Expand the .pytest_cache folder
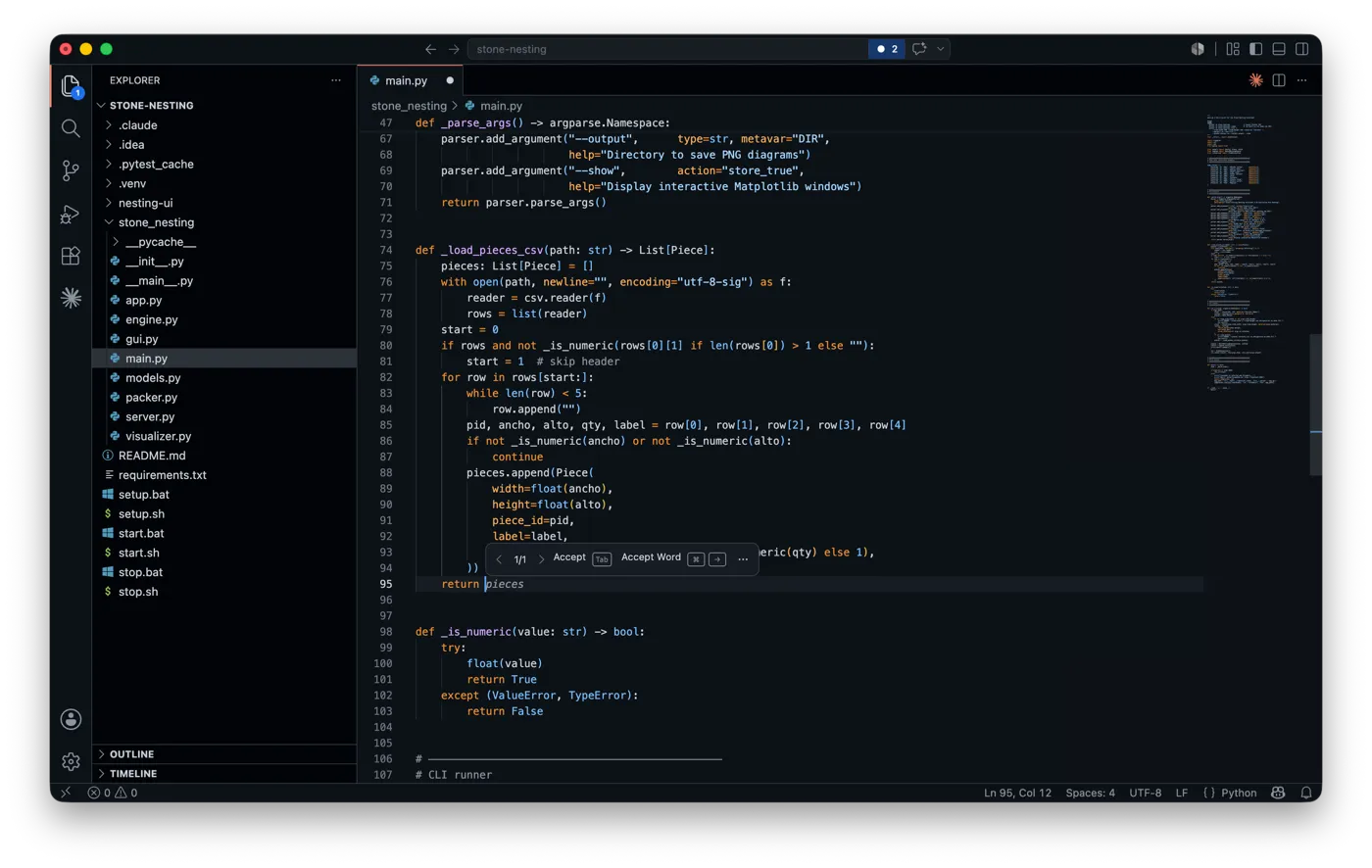The height and width of the screenshot is (868, 1372). tap(156, 165)
